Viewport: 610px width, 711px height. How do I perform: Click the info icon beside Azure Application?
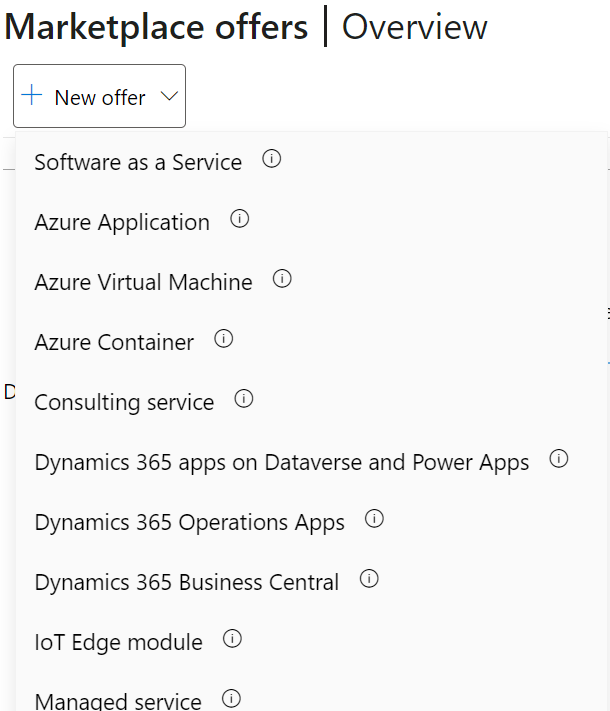click(239, 219)
